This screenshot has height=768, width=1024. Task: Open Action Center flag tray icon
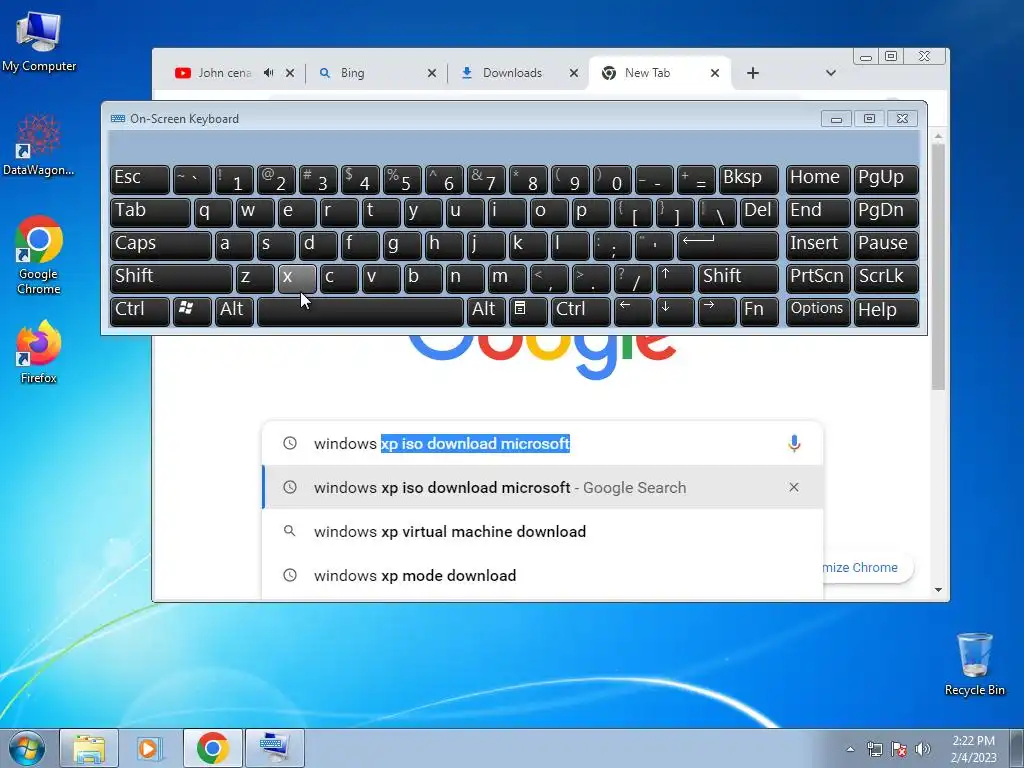click(899, 749)
